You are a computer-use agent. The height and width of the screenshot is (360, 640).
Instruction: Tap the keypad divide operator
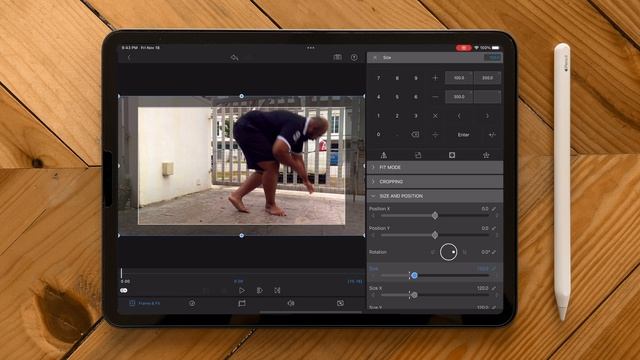click(435, 135)
